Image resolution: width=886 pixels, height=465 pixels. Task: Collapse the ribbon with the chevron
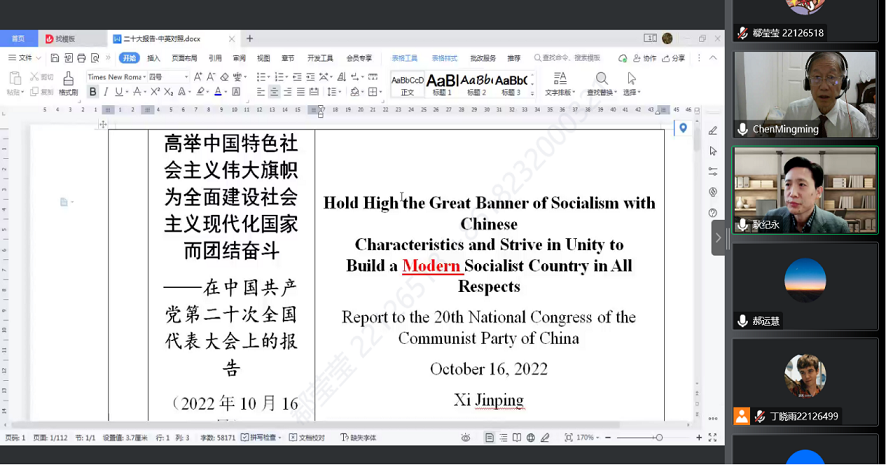point(713,58)
